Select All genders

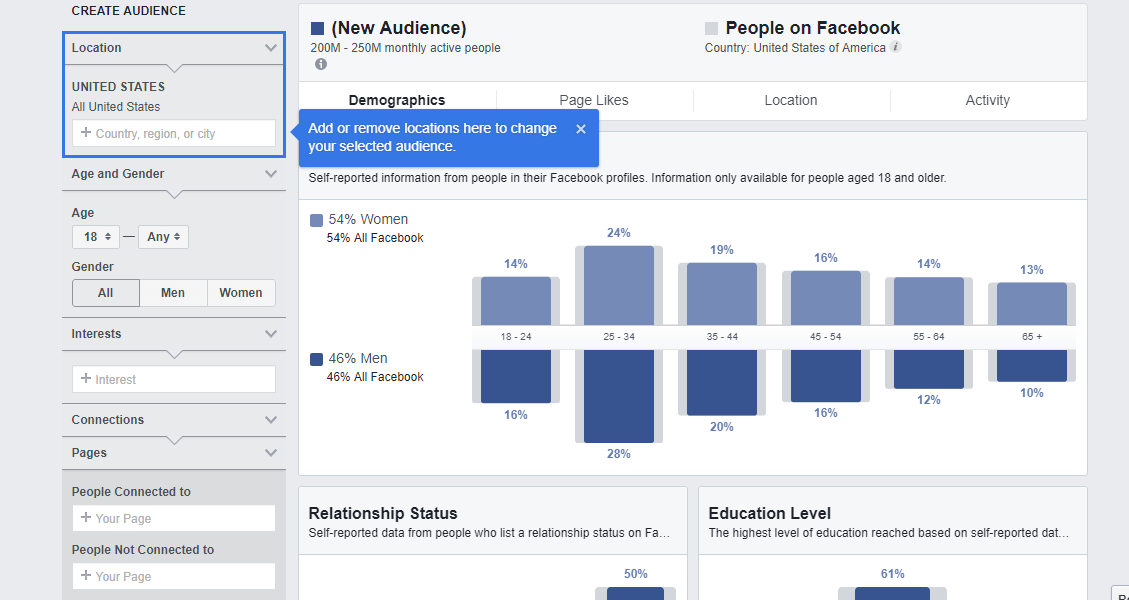[106, 293]
